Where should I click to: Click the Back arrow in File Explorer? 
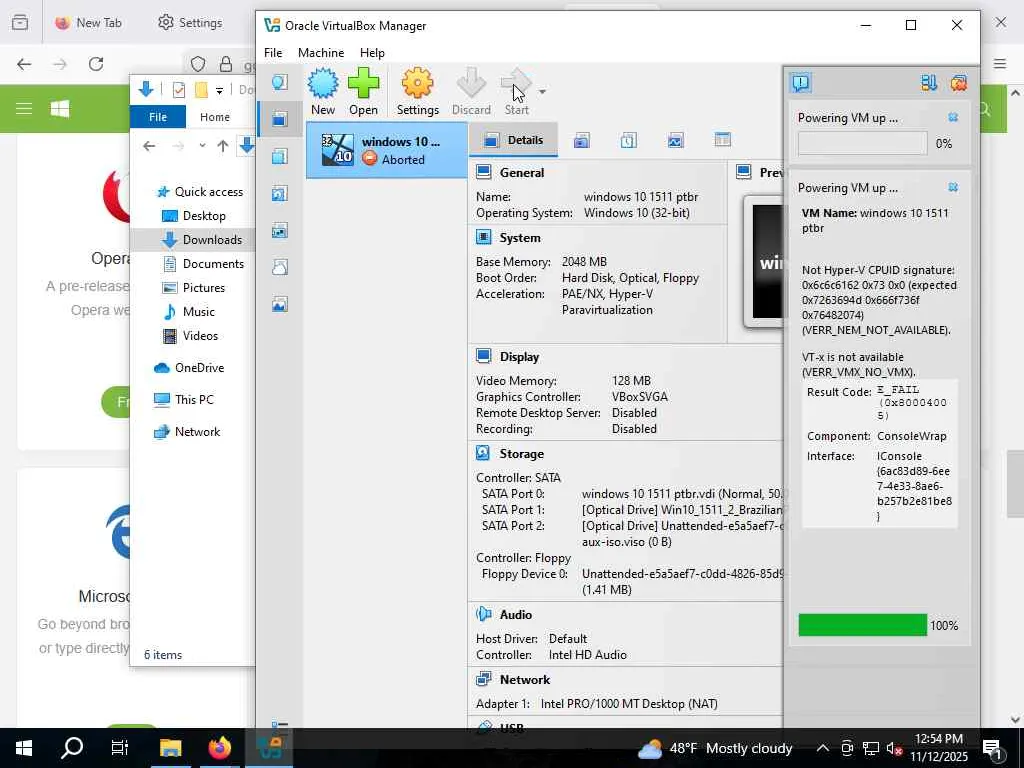[149, 146]
